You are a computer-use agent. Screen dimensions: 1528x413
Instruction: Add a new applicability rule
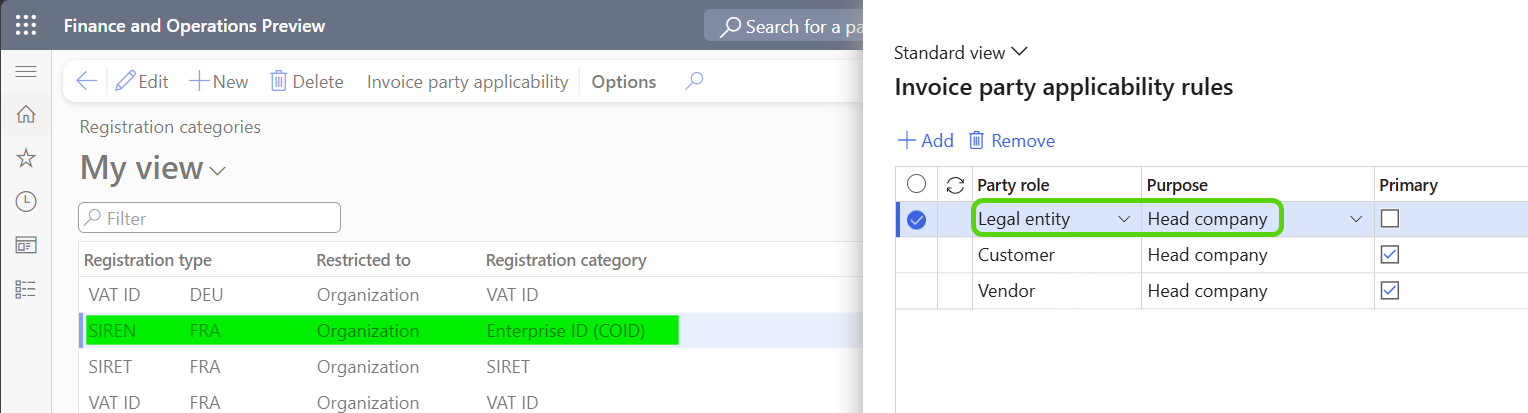point(925,141)
